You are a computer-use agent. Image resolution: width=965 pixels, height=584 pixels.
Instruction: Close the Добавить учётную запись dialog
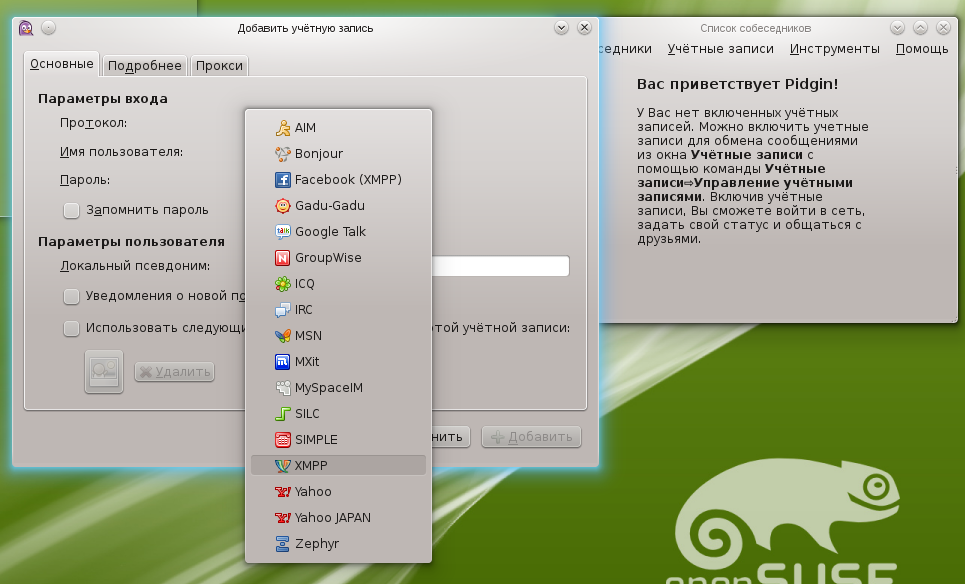pos(584,28)
